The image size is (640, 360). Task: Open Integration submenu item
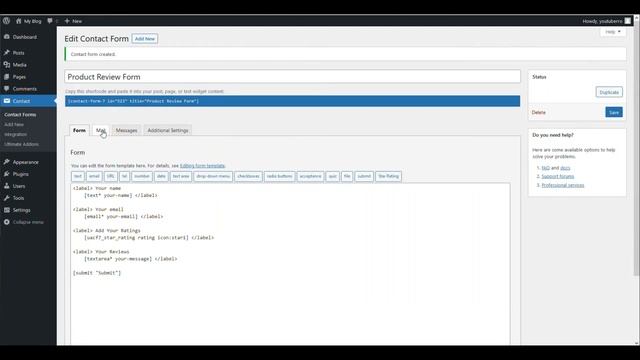pyautogui.click(x=16, y=134)
